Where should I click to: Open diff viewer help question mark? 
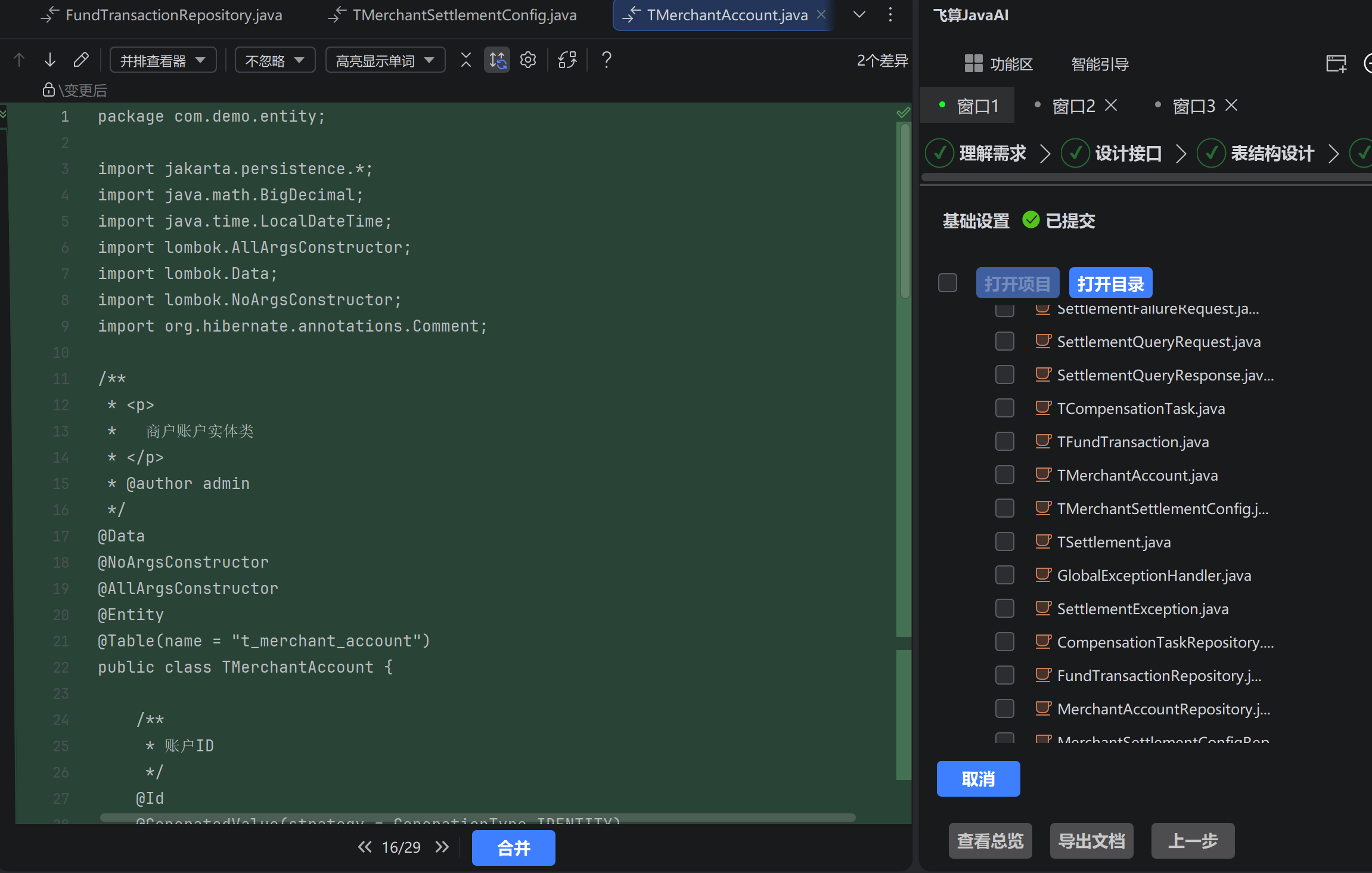[x=606, y=60]
